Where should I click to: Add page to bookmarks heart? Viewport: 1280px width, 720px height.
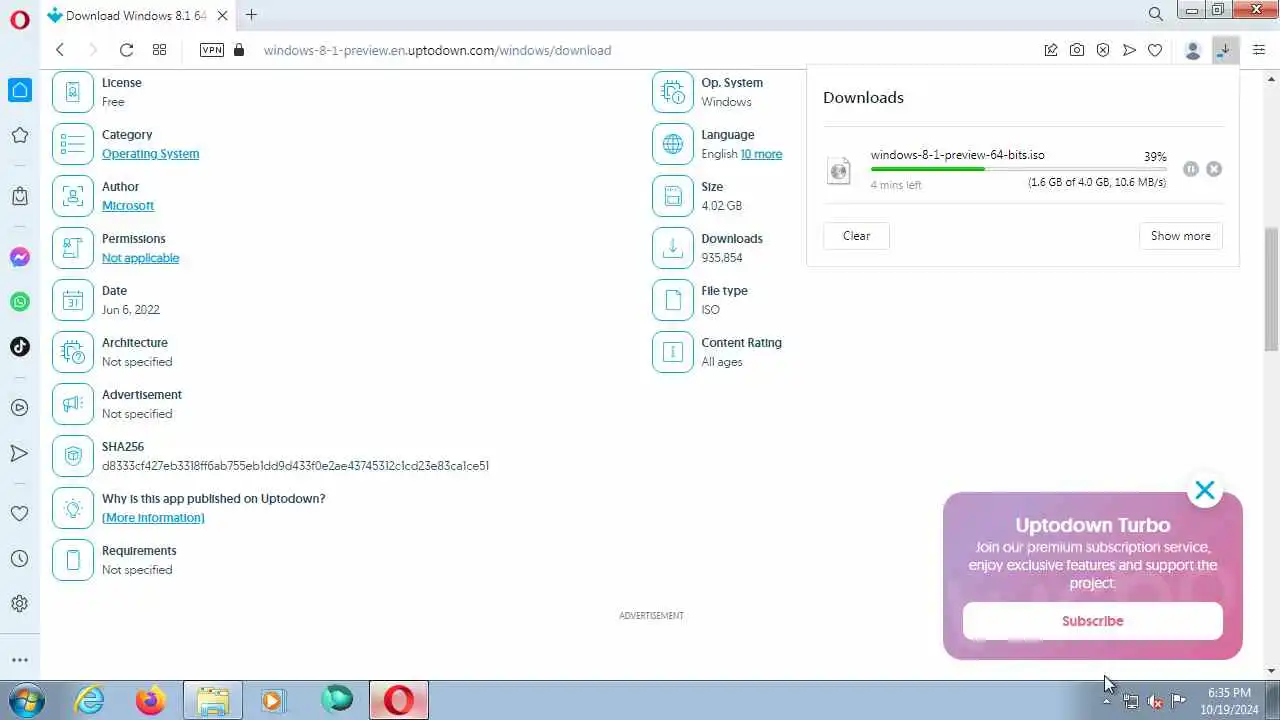click(x=1155, y=50)
